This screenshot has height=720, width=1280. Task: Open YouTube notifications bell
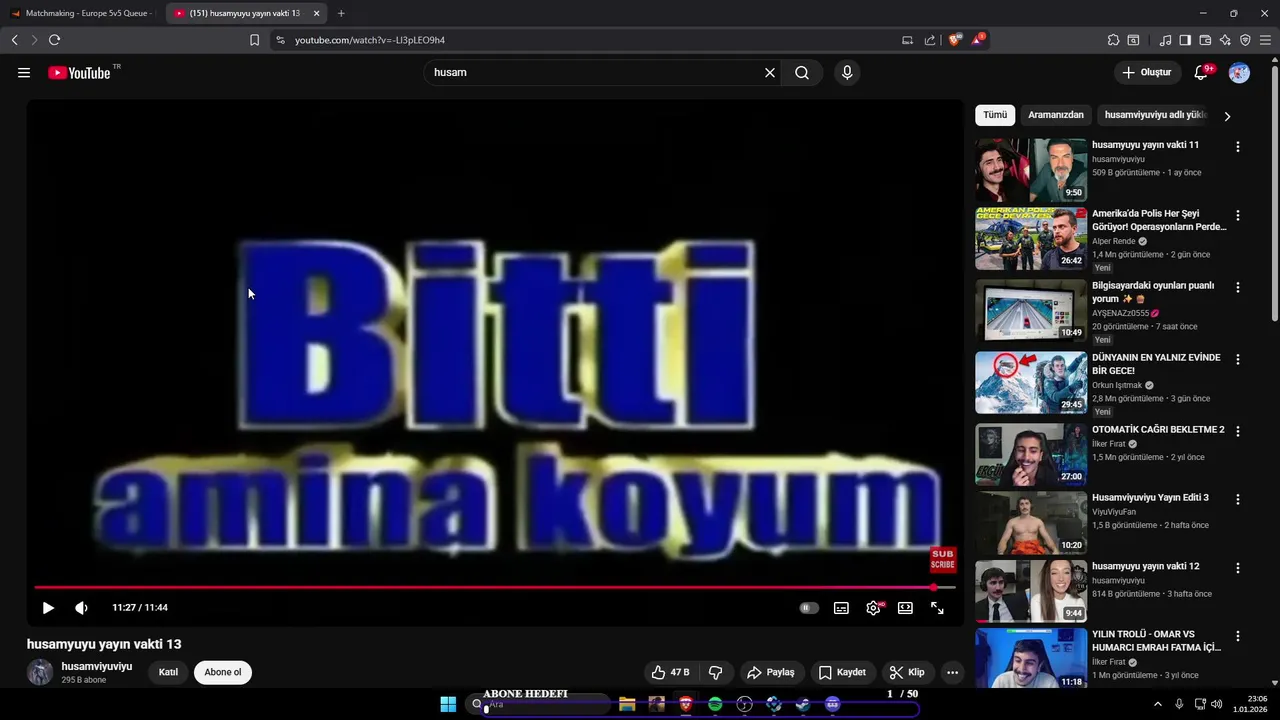coord(1202,73)
